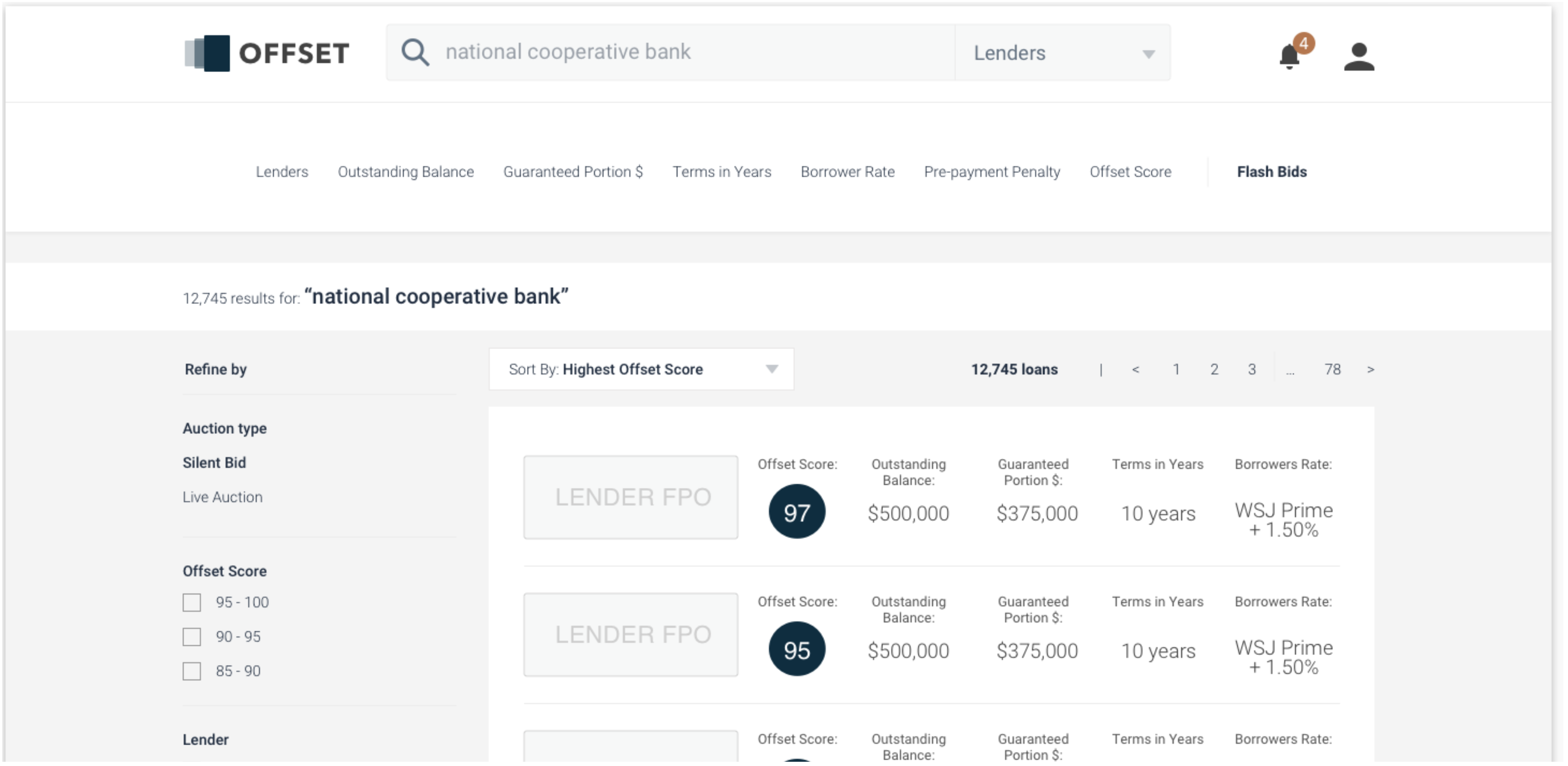
Task: Open the notifications bell icon
Action: pos(1290,56)
